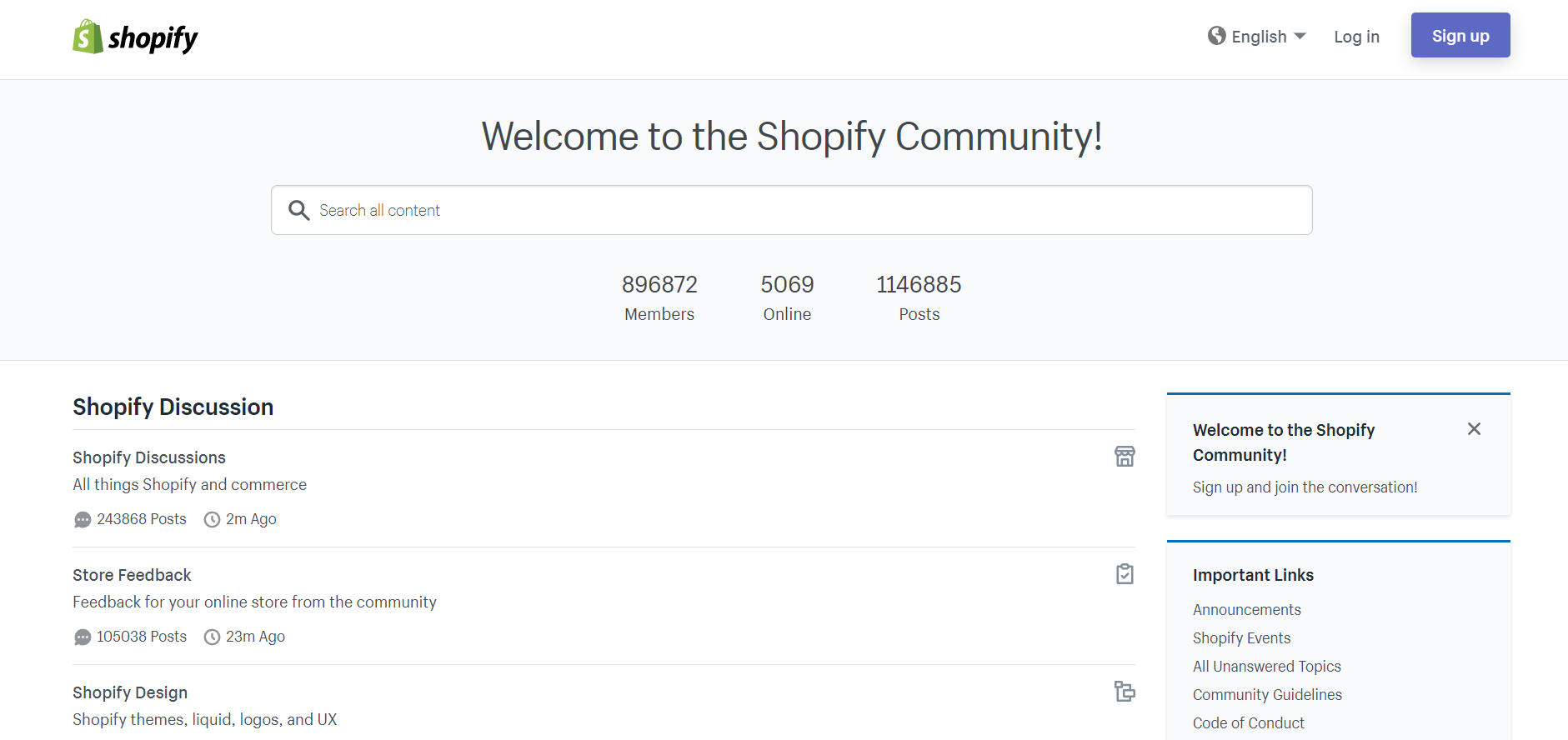
Task: Click the Shopify Discussion section heading
Action: tap(173, 407)
